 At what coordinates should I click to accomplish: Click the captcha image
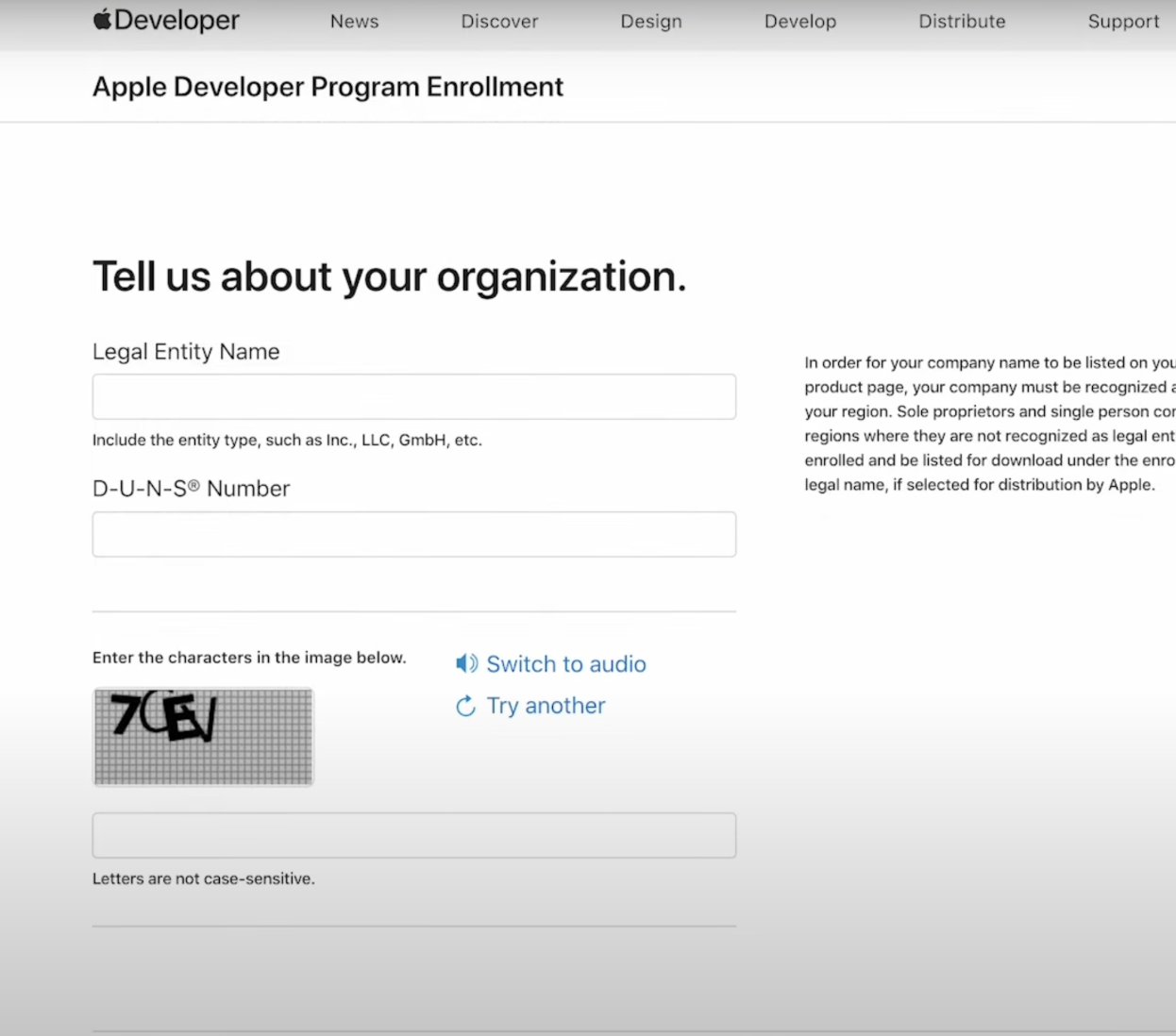203,737
